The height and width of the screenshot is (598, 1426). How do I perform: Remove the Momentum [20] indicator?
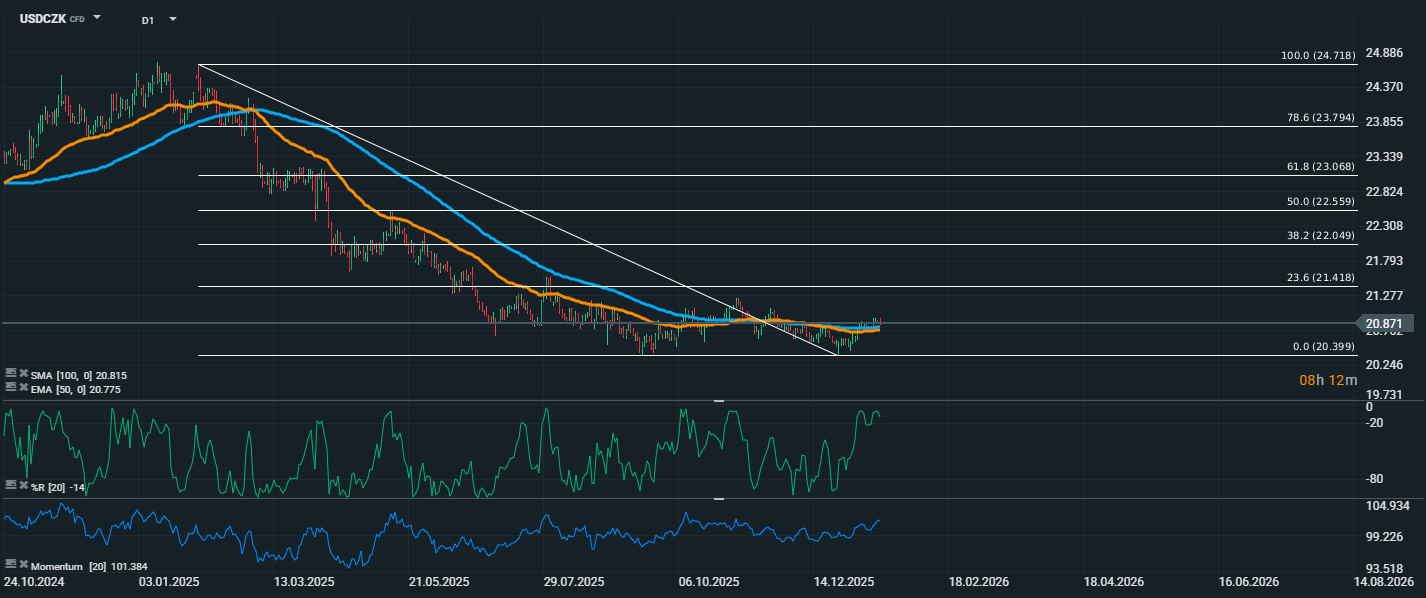[23, 565]
